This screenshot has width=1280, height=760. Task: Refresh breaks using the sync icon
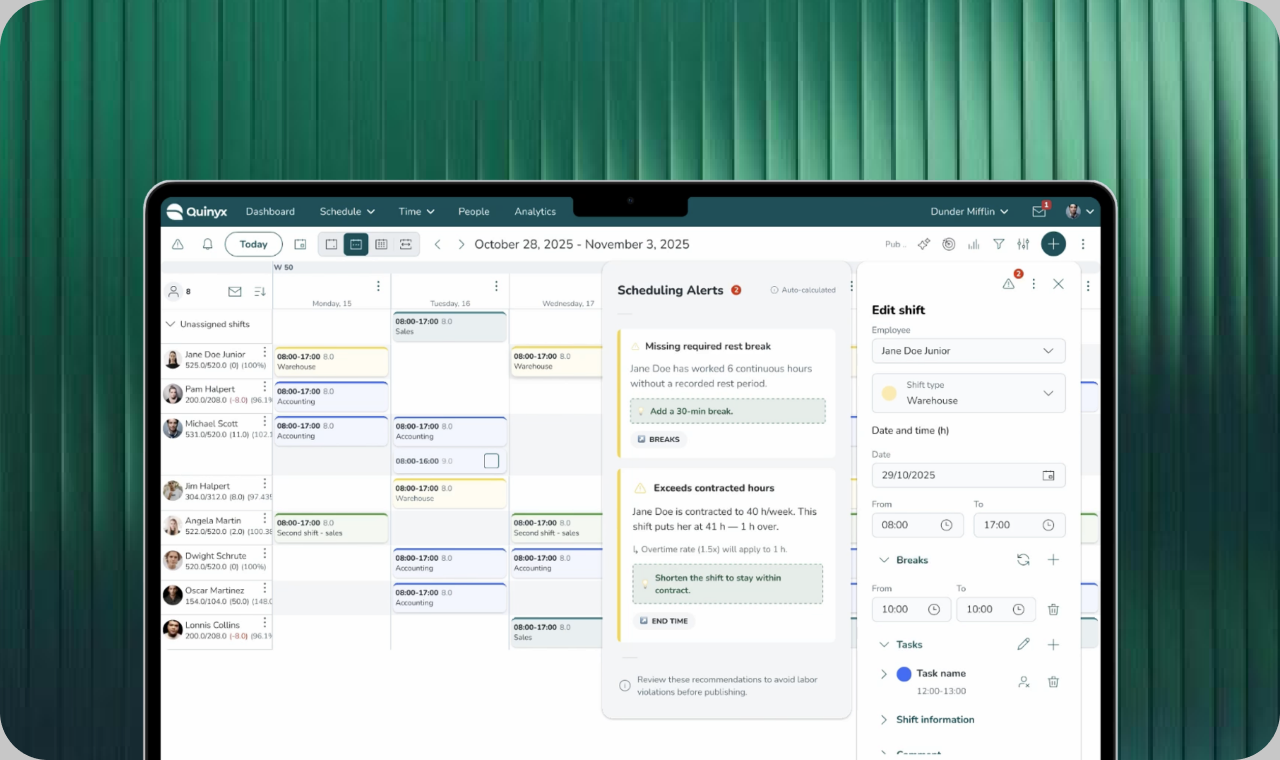point(1023,560)
